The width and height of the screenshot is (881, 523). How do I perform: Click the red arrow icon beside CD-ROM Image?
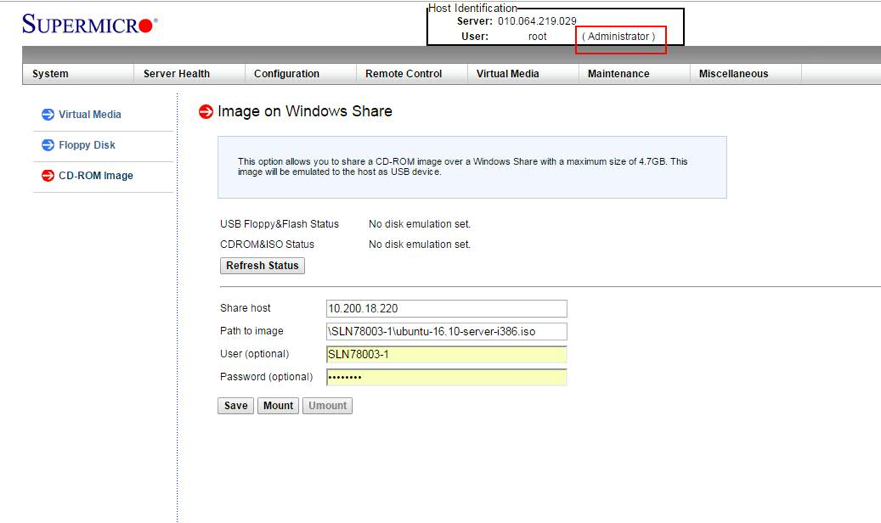[48, 176]
